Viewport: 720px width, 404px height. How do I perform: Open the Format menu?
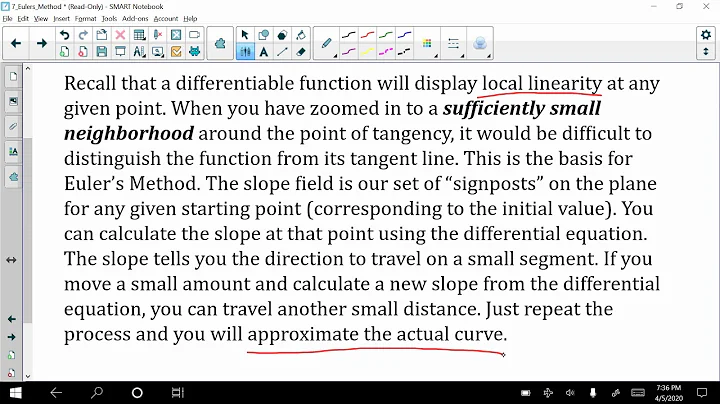tap(85, 19)
